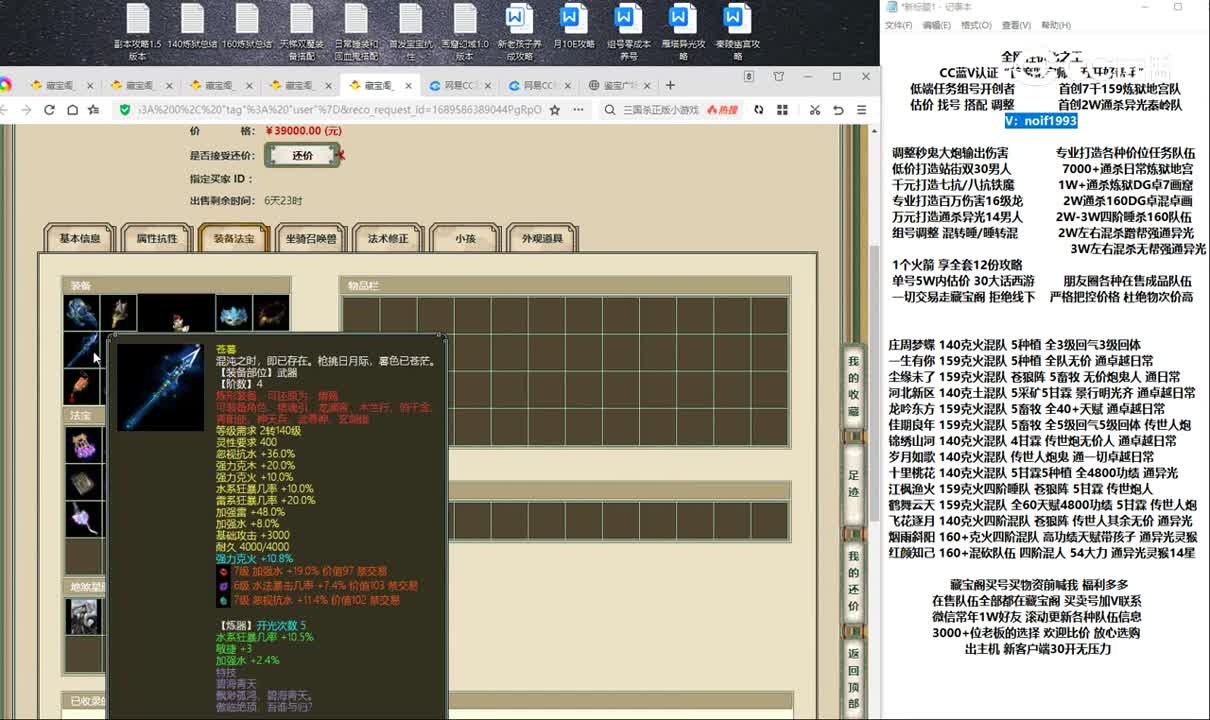Switch to the 基本信息 tab

click(x=80, y=239)
